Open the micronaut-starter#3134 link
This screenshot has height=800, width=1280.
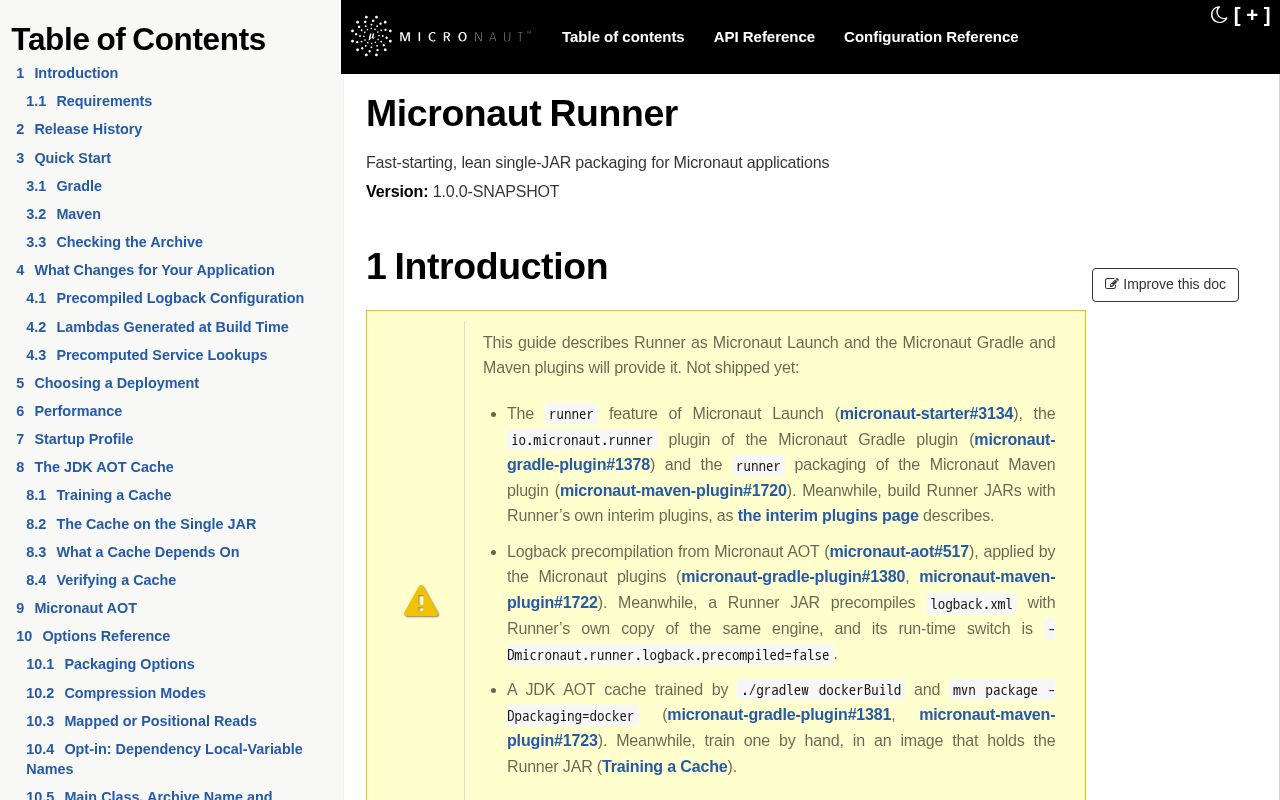point(926,413)
